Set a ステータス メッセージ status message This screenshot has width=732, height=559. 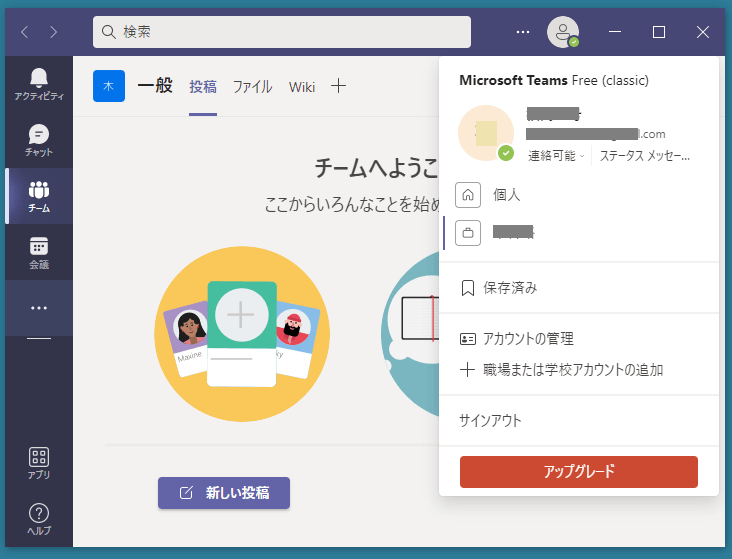[645, 156]
